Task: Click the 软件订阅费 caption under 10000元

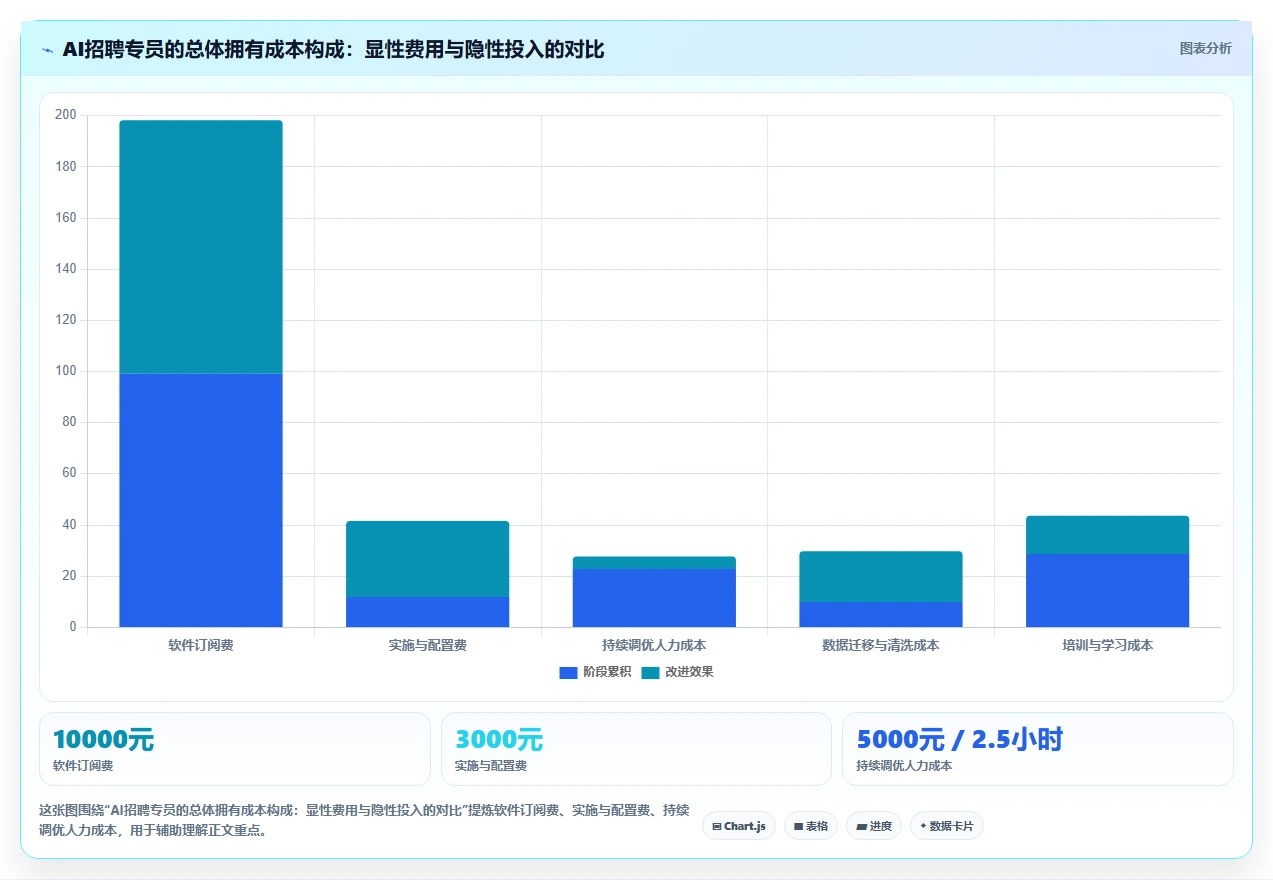Action: click(83, 766)
